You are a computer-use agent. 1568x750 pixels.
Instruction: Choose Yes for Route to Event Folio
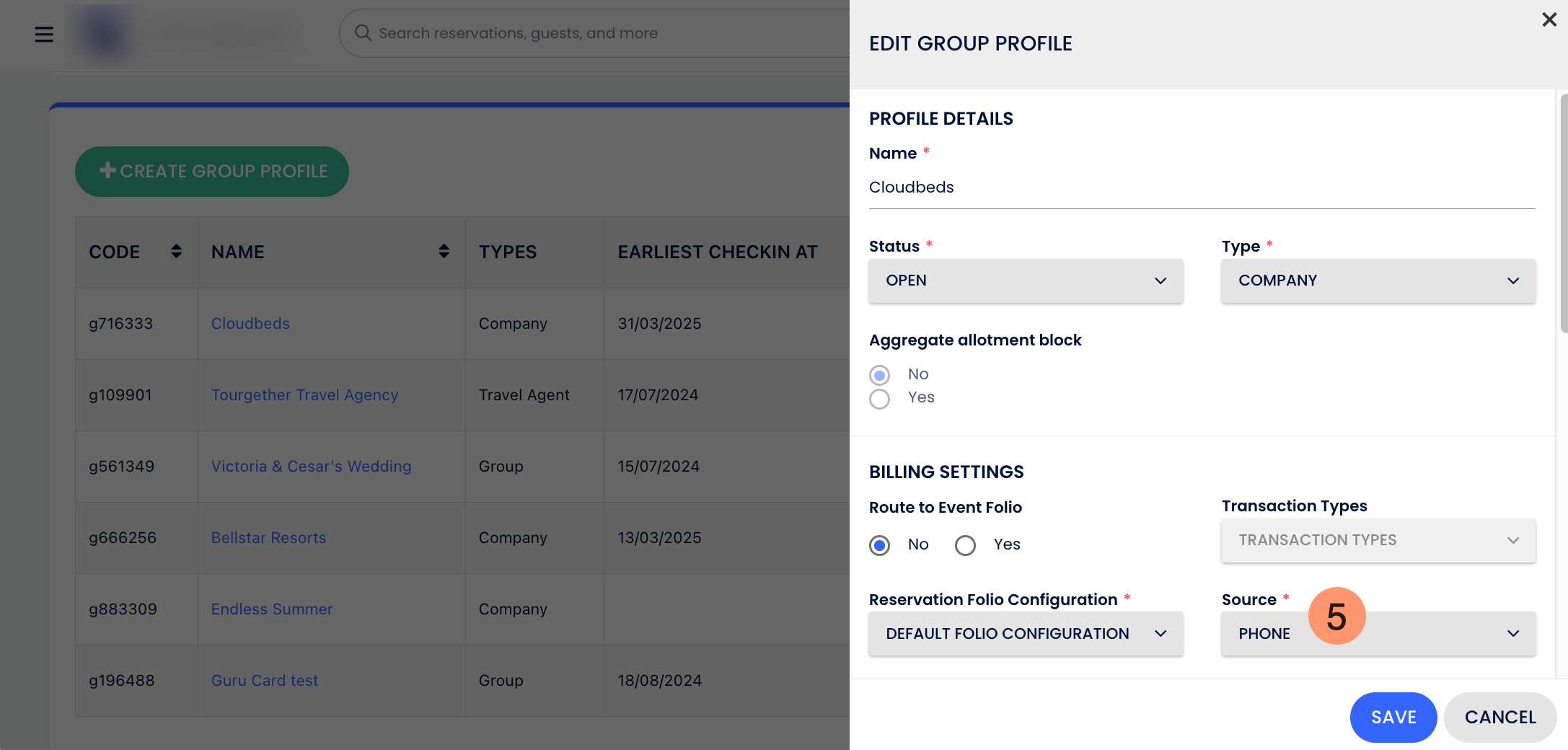click(965, 545)
